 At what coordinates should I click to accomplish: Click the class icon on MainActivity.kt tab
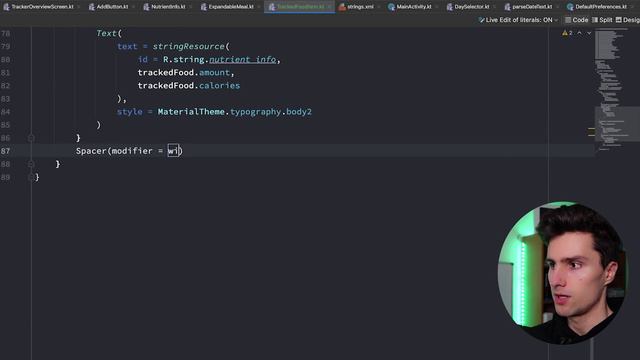coord(391,7)
